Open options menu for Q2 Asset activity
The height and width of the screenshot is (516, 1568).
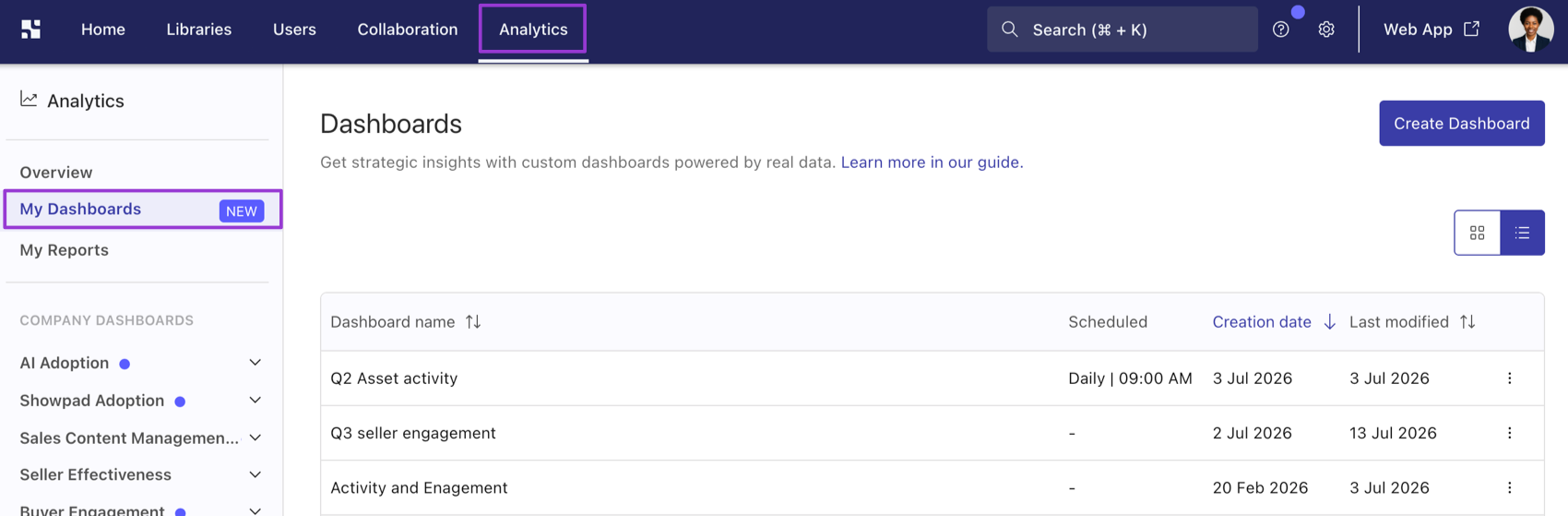(1509, 378)
